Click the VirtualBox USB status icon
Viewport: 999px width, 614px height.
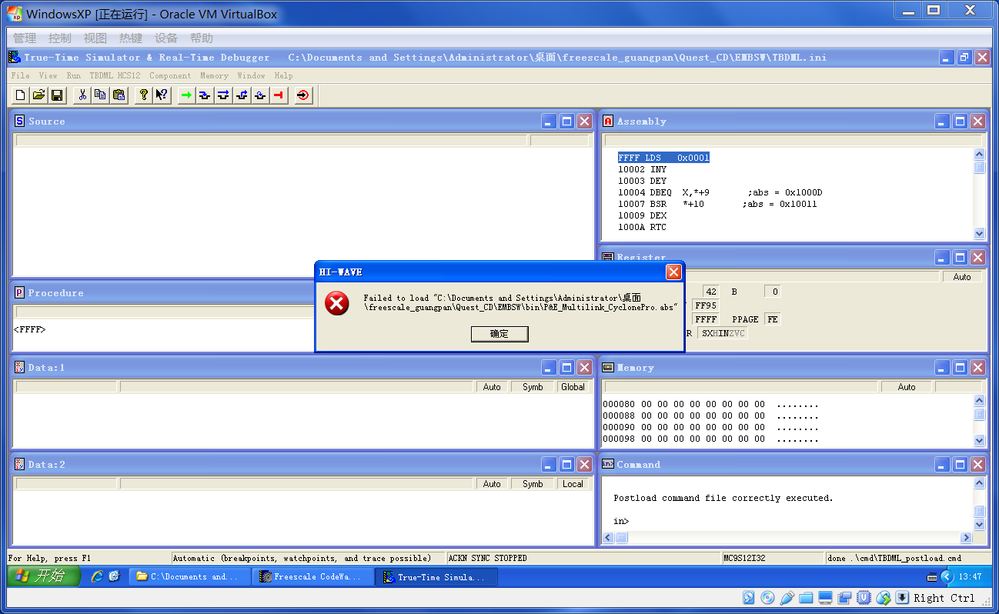click(787, 597)
